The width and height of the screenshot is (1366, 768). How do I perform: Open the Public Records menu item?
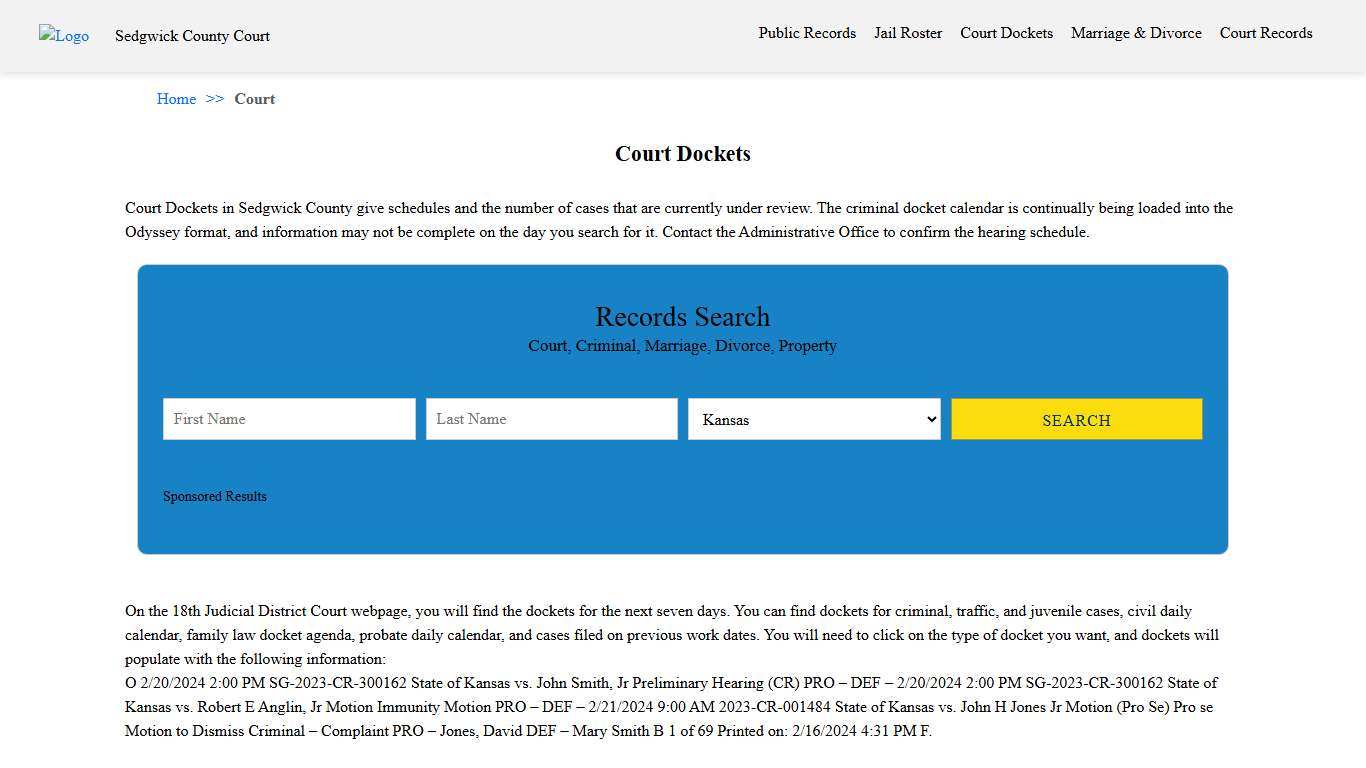point(806,33)
